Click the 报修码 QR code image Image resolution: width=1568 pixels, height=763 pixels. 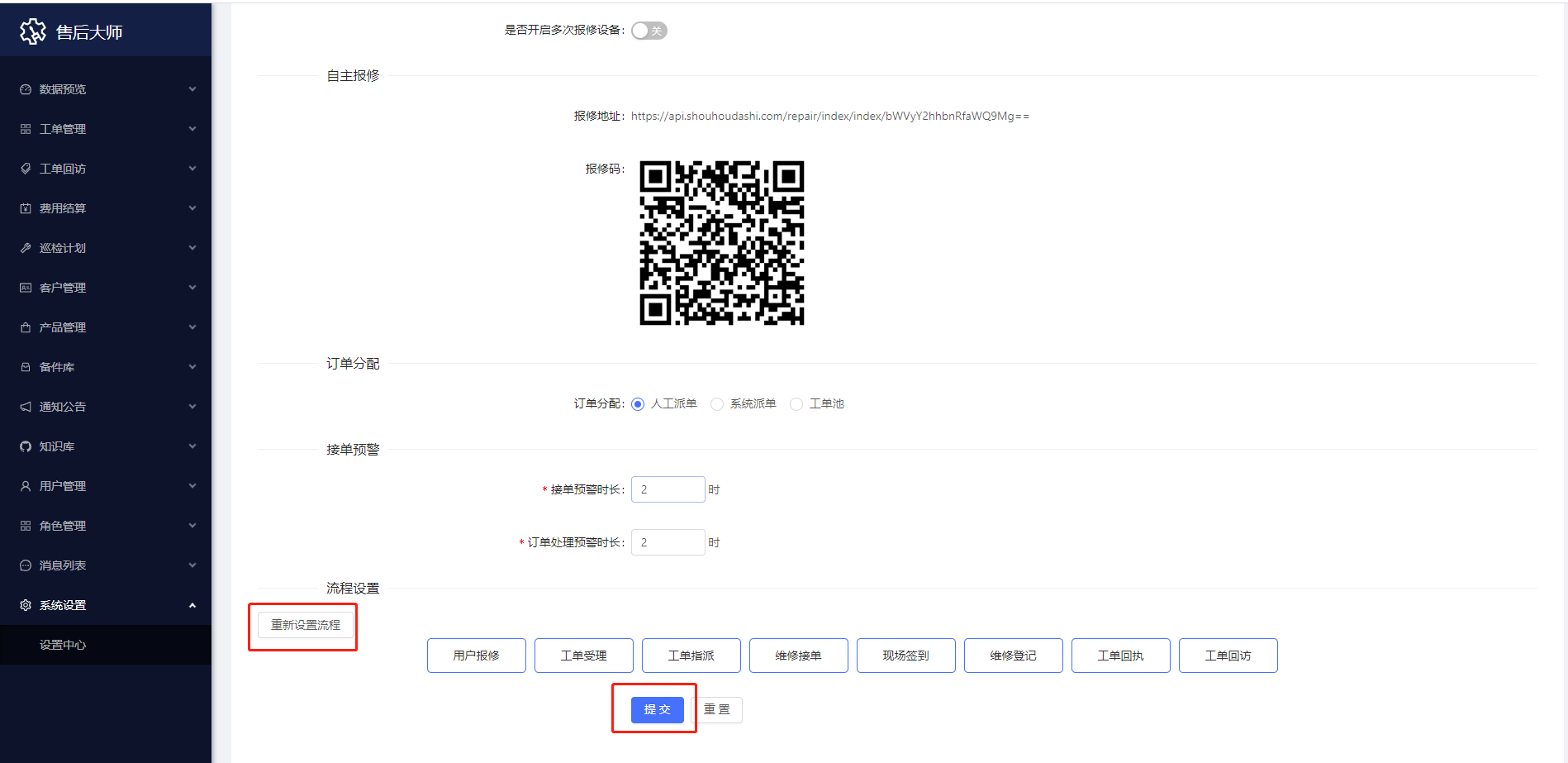(x=721, y=243)
